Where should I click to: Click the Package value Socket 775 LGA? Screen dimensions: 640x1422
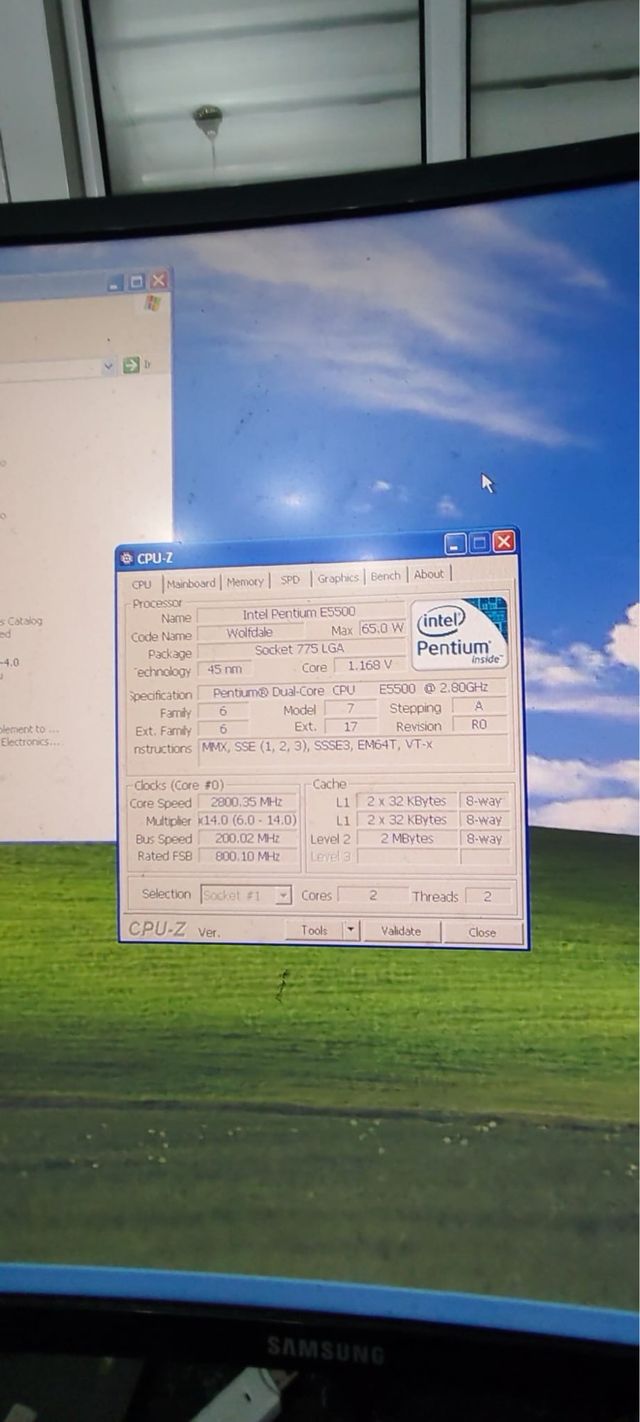tap(299, 650)
